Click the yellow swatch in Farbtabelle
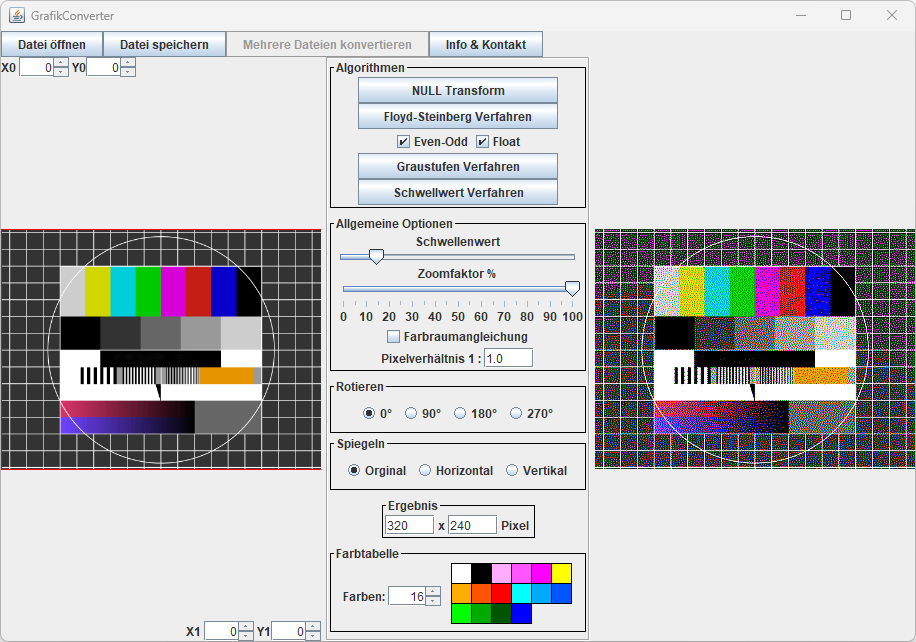The image size is (916, 642). click(x=561, y=573)
